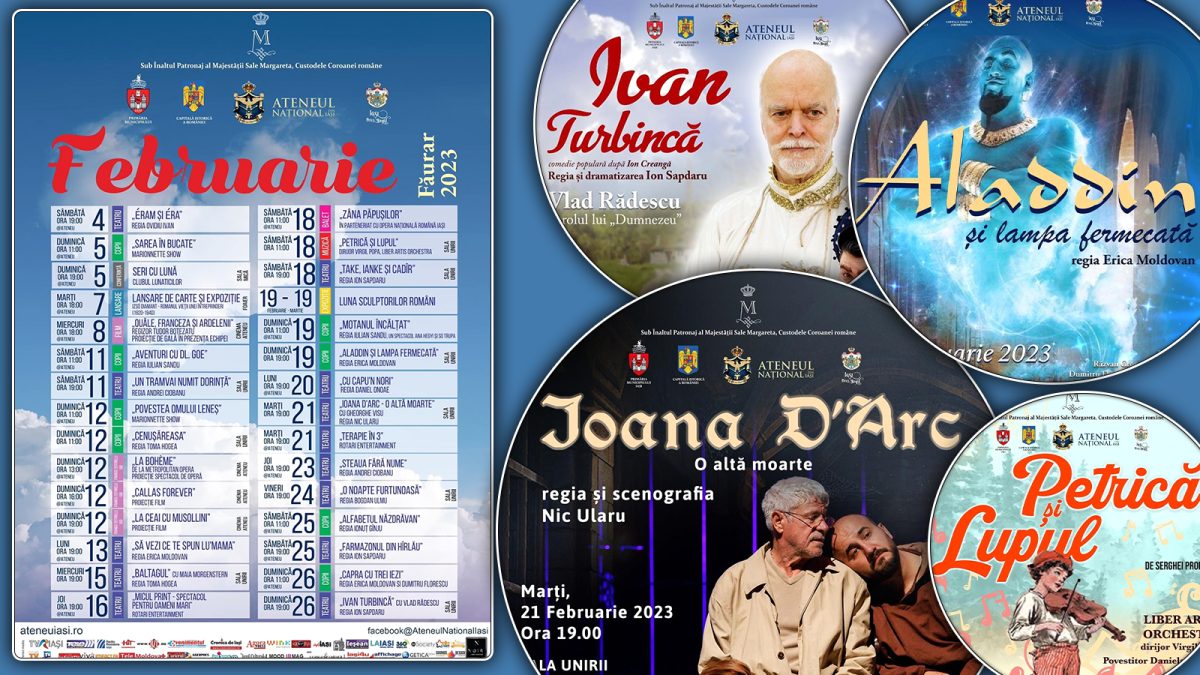1200x675 pixels.
Task: Click the pink BALET tag beside Zâna Păpușilor
Action: pyautogui.click(x=325, y=218)
